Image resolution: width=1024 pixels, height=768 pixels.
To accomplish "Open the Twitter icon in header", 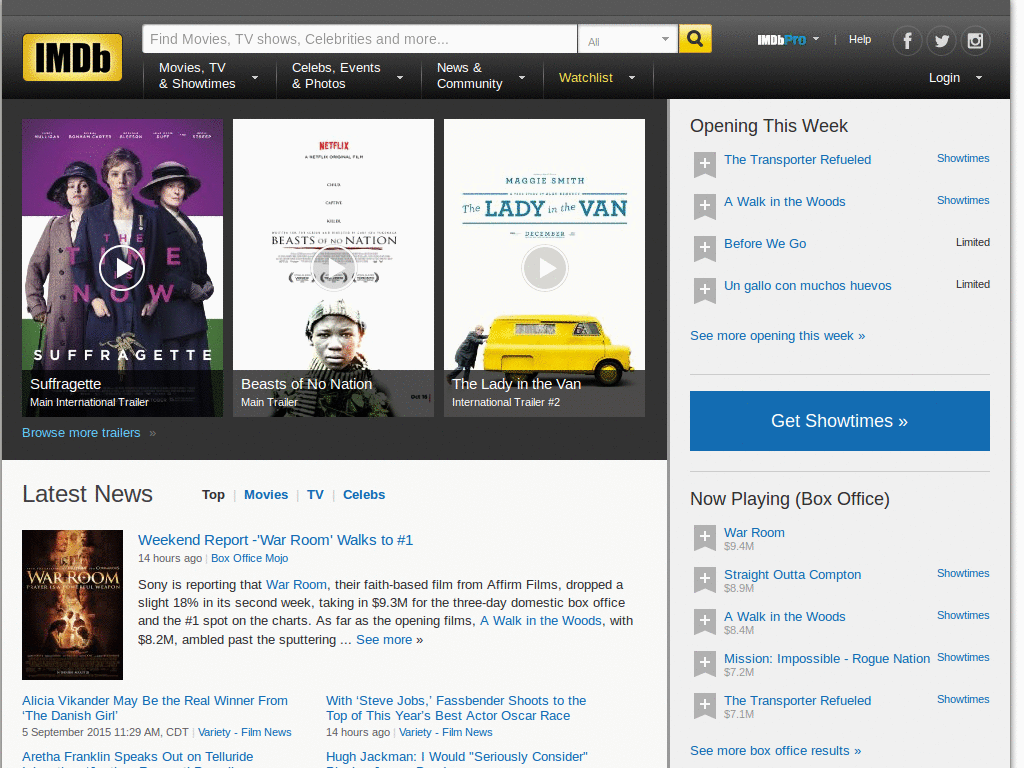I will tap(941, 41).
